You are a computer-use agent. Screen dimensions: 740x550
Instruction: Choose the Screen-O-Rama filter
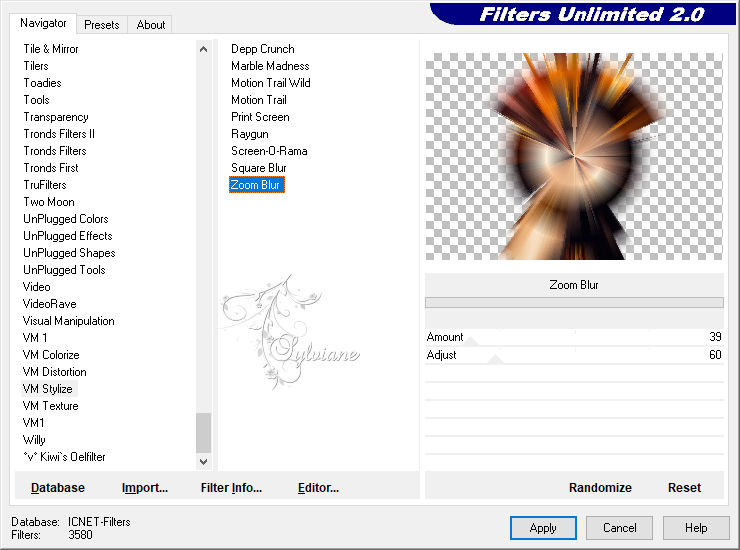tap(269, 151)
